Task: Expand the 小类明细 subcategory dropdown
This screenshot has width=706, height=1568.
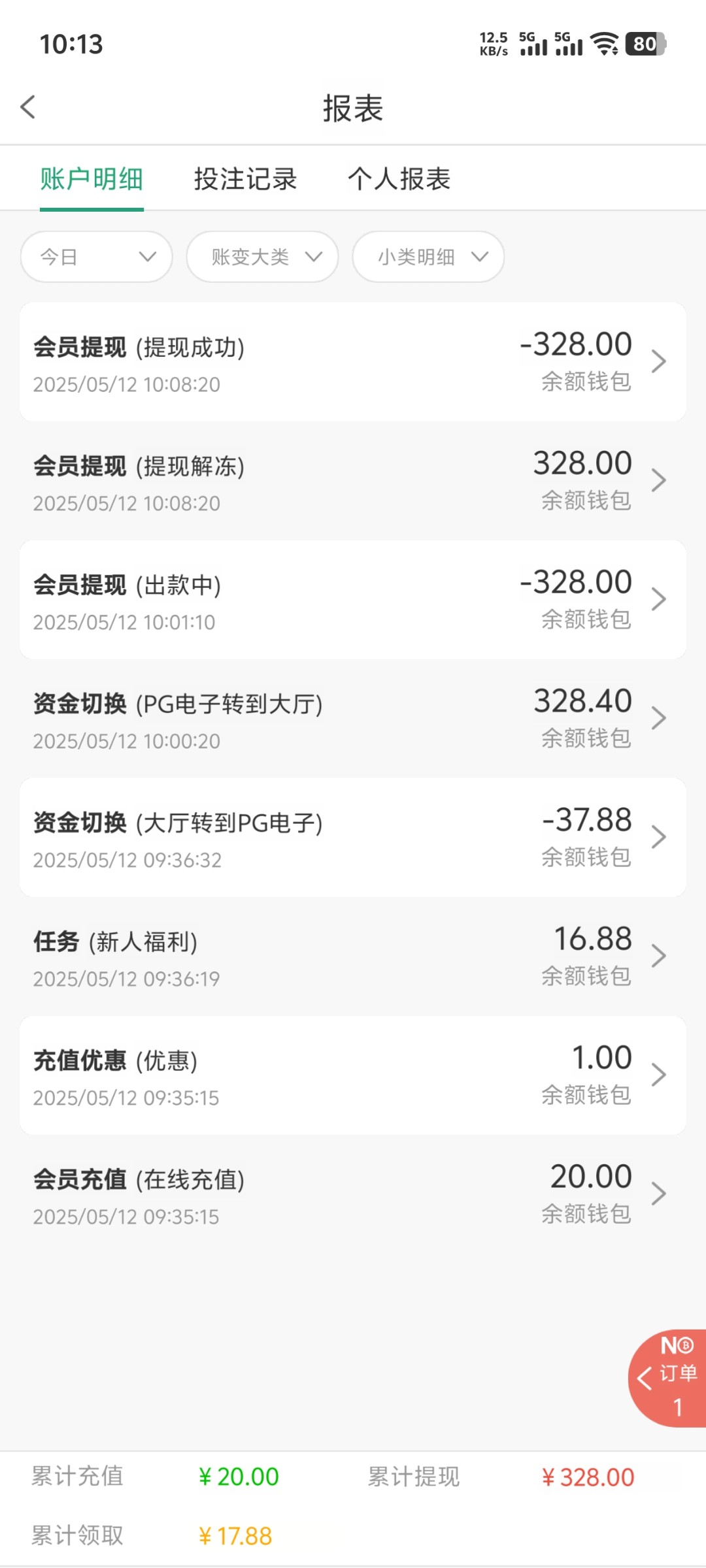Action: [428, 257]
